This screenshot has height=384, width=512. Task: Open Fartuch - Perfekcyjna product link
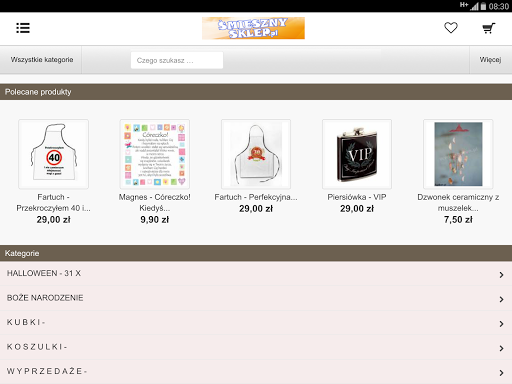coord(256,197)
